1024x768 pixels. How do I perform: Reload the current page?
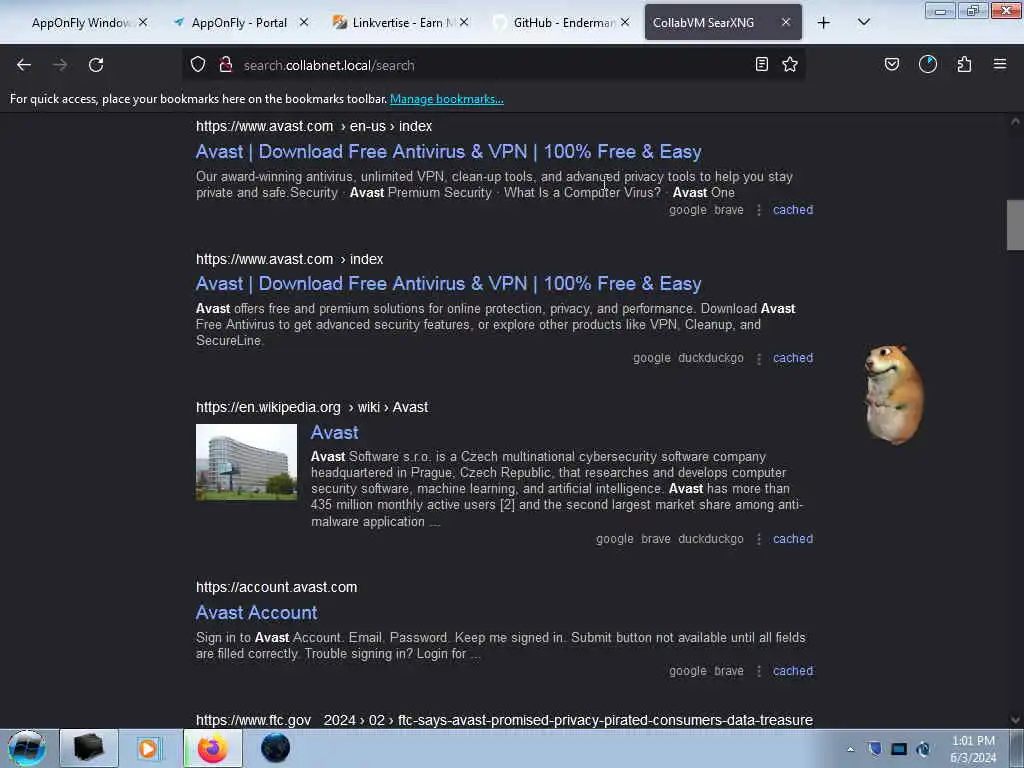click(96, 65)
